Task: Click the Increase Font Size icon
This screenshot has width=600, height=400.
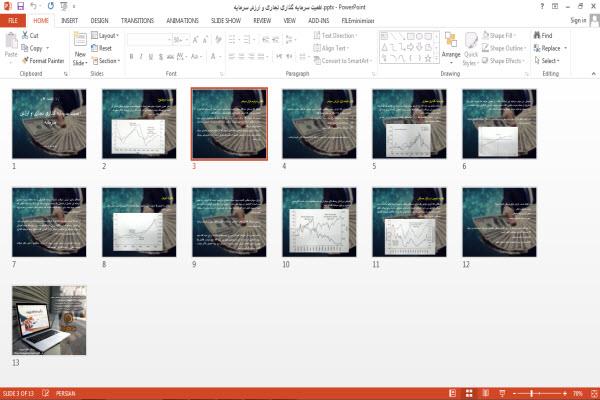Action: (196, 40)
